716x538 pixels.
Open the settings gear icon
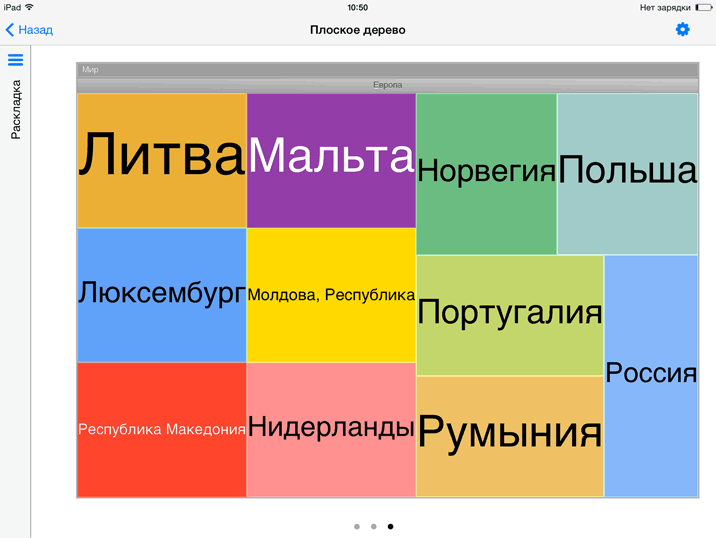(683, 30)
